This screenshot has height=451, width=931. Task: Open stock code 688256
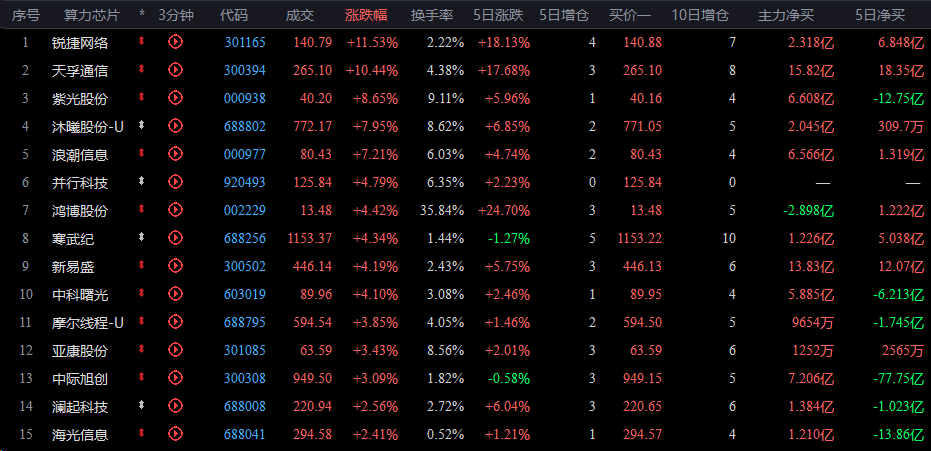click(x=245, y=238)
